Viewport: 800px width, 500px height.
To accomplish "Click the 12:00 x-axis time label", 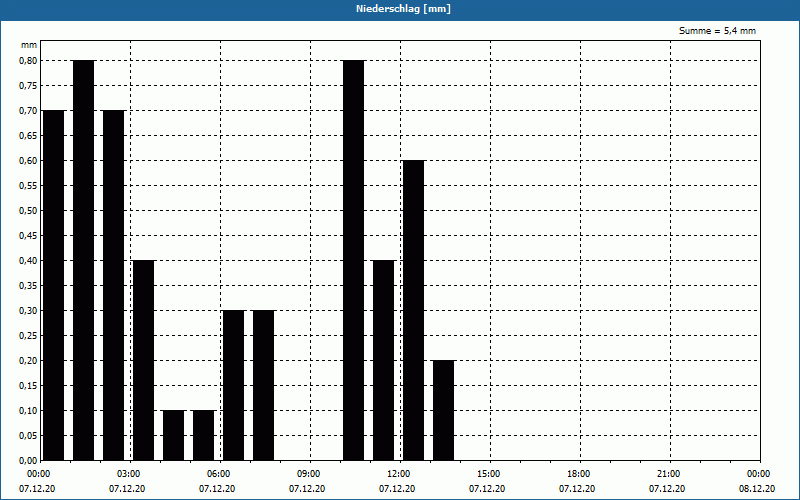I will (398, 474).
